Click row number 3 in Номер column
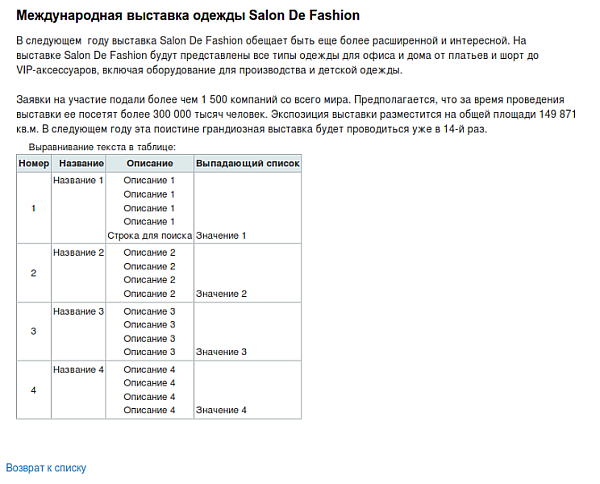The height and width of the screenshot is (484, 600). point(34,331)
